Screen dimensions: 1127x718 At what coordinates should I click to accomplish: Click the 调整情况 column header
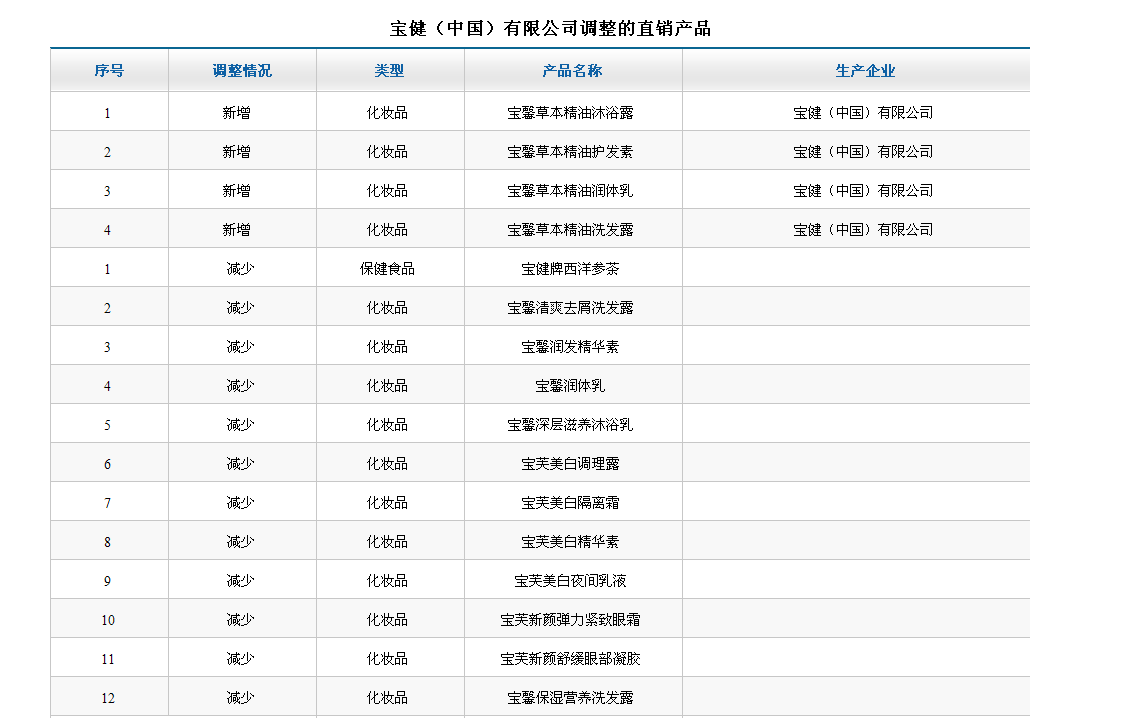point(242,71)
